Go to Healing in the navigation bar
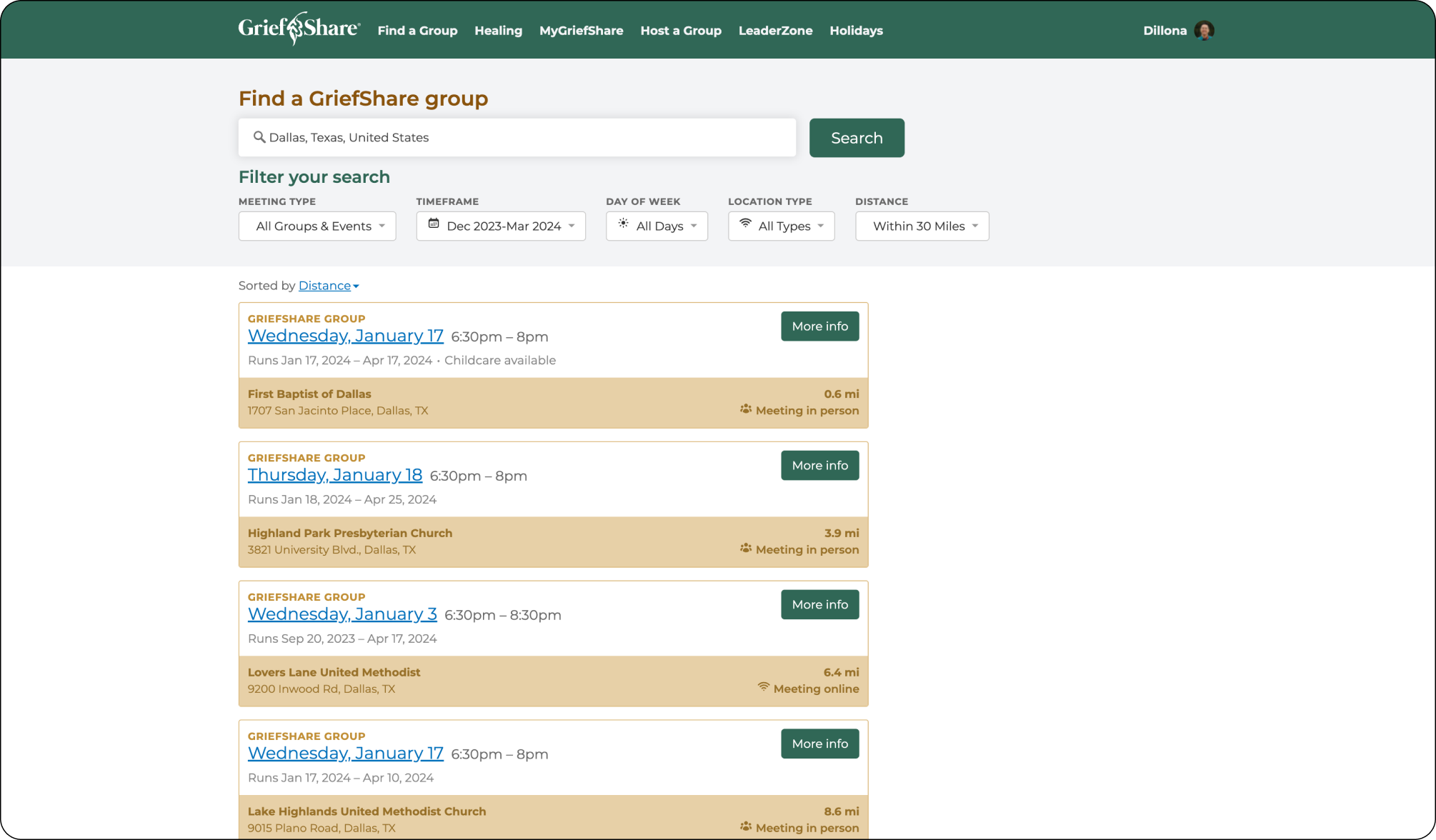The width and height of the screenshot is (1436, 840). [498, 31]
